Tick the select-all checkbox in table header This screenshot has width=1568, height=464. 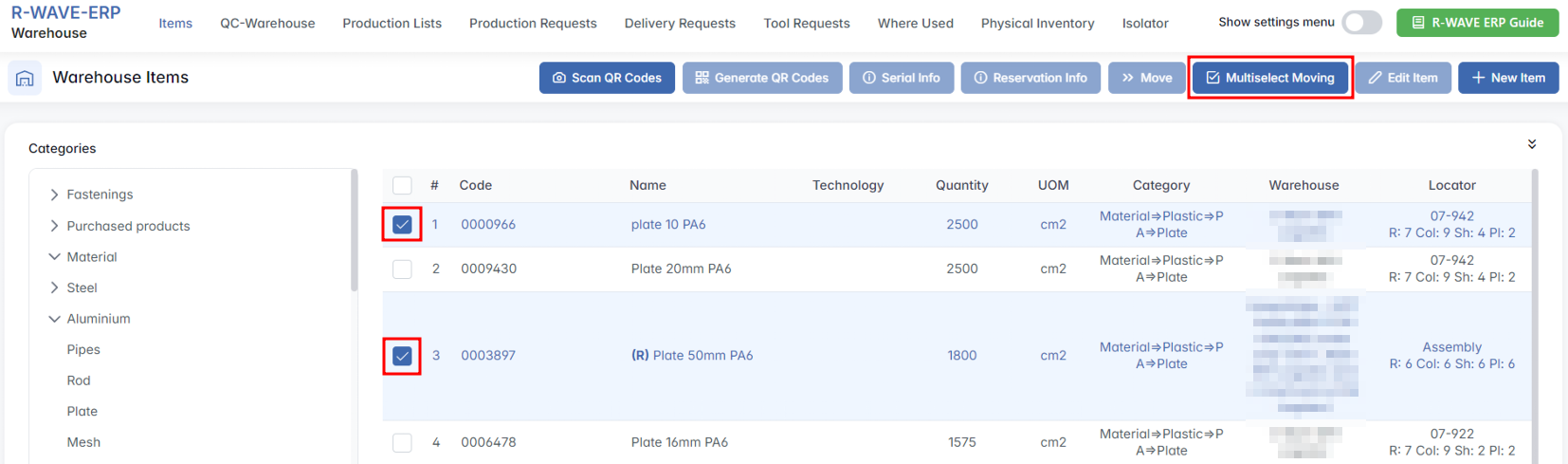point(402,186)
